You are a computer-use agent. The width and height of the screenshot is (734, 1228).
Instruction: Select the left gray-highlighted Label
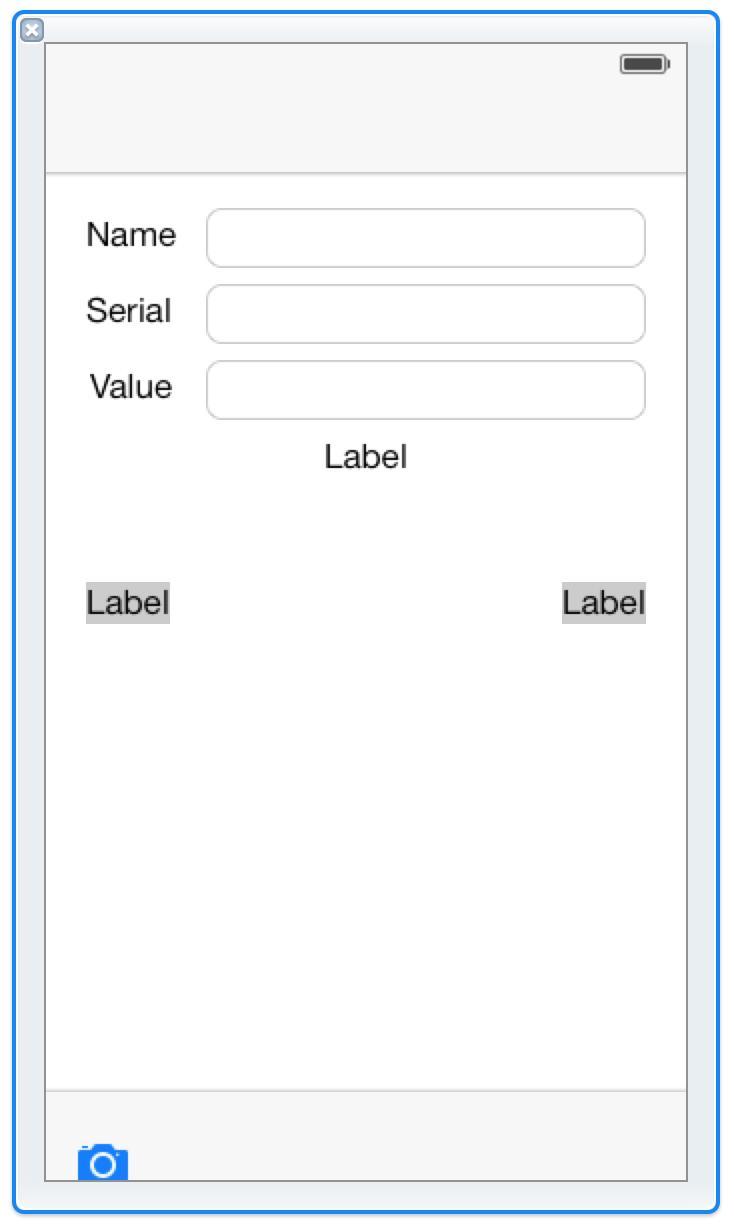click(128, 603)
